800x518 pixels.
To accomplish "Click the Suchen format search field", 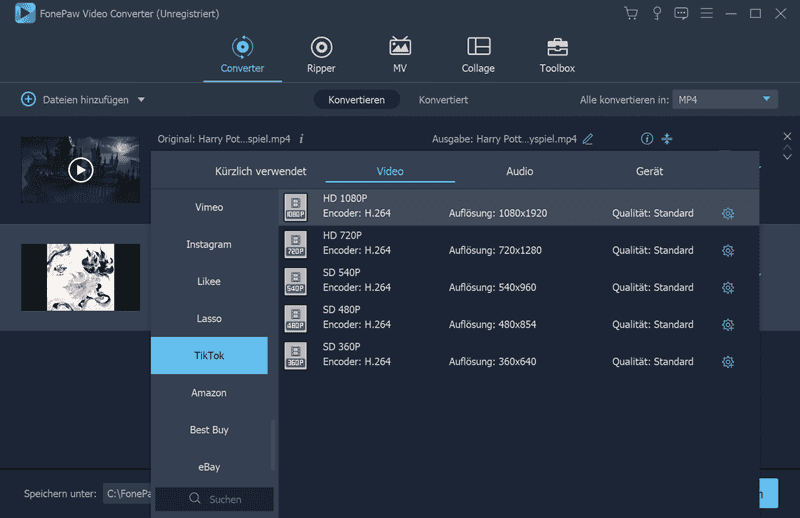I will (x=214, y=499).
